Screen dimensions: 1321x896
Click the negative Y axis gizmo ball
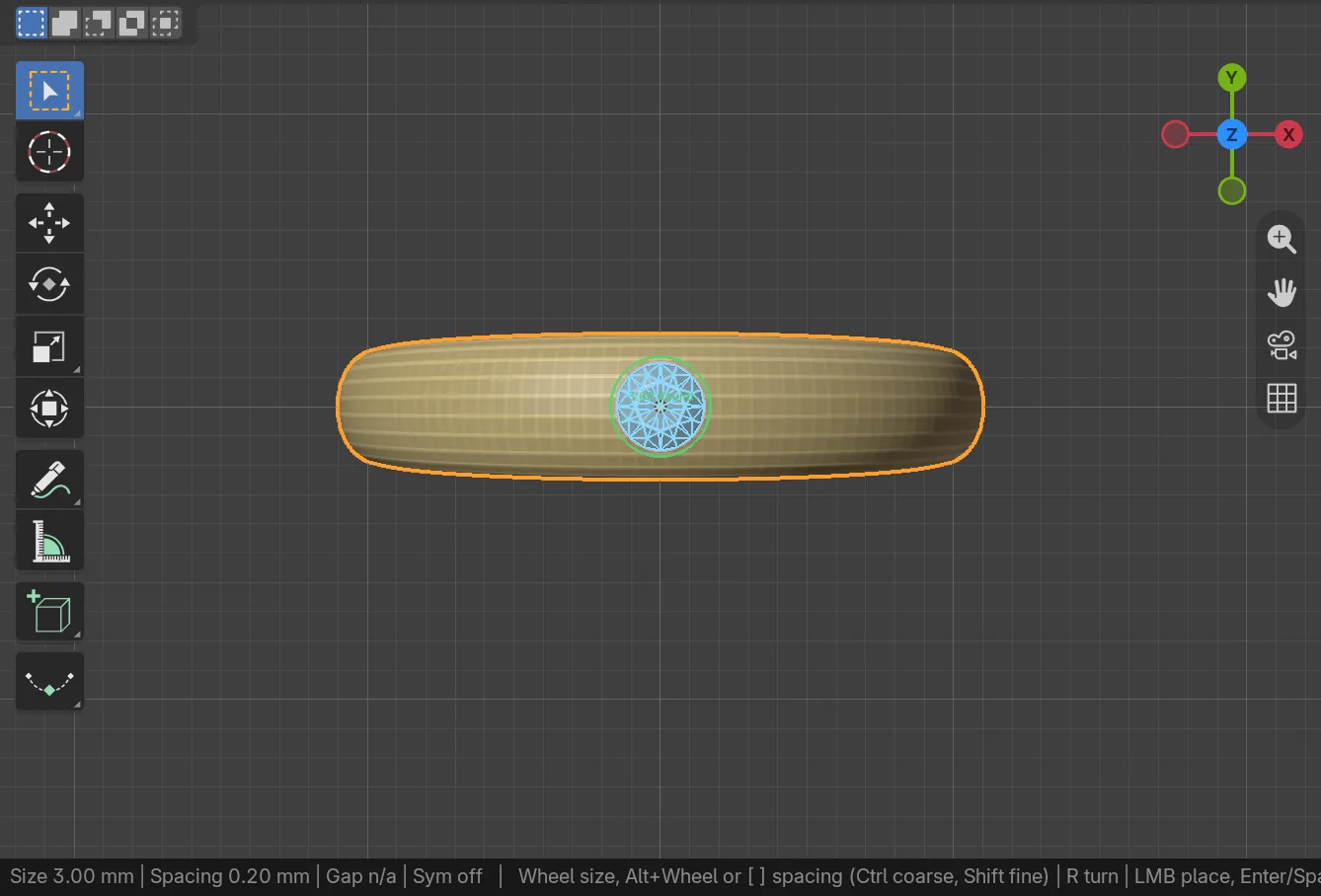coord(1231,190)
